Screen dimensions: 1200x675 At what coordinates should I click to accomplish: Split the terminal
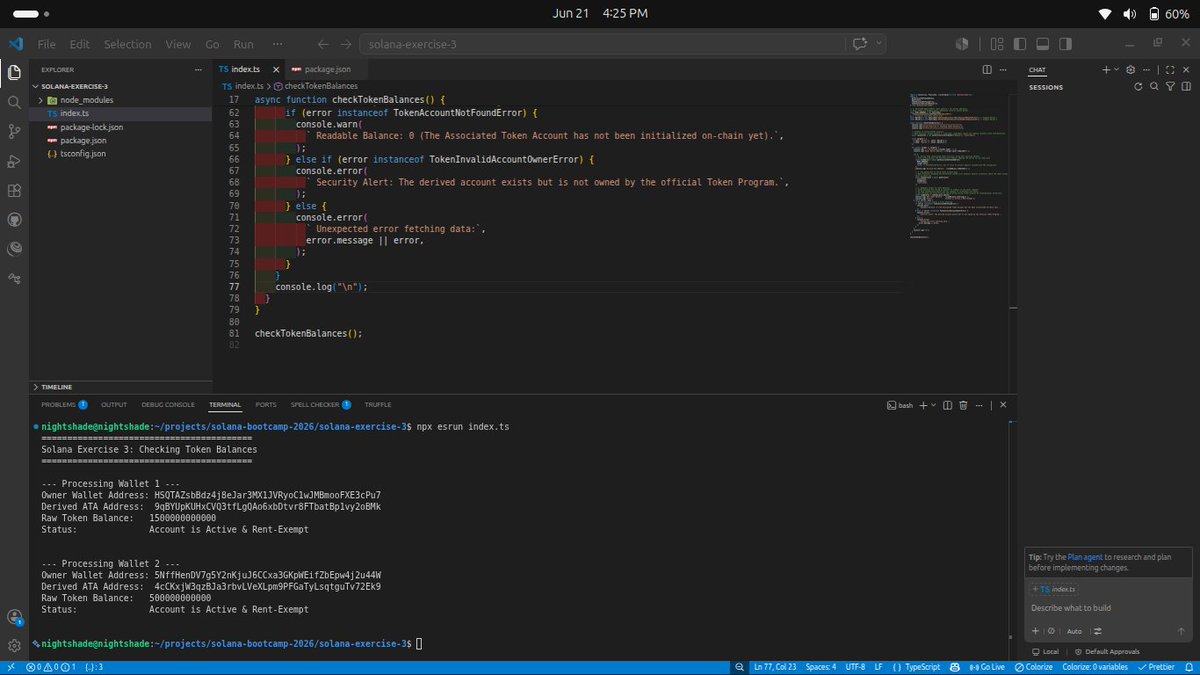(x=947, y=405)
